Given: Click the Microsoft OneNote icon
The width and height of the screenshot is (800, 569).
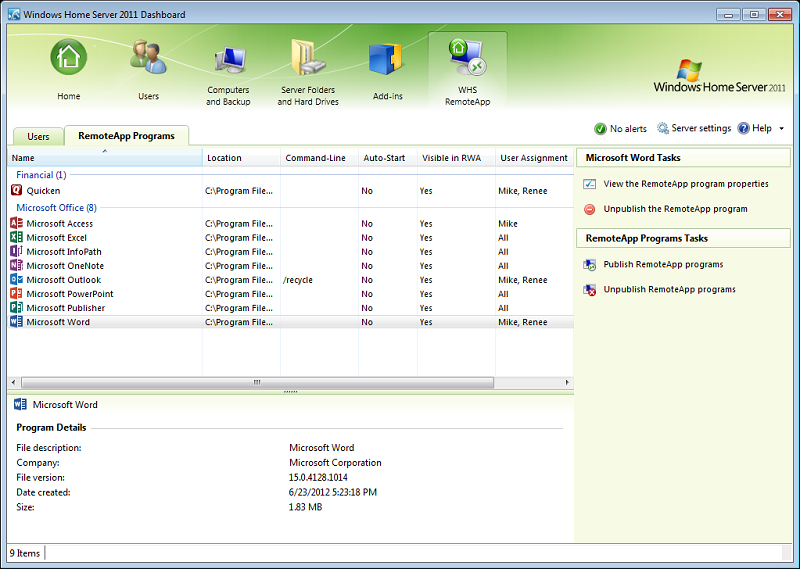Looking at the screenshot, I should (16, 265).
